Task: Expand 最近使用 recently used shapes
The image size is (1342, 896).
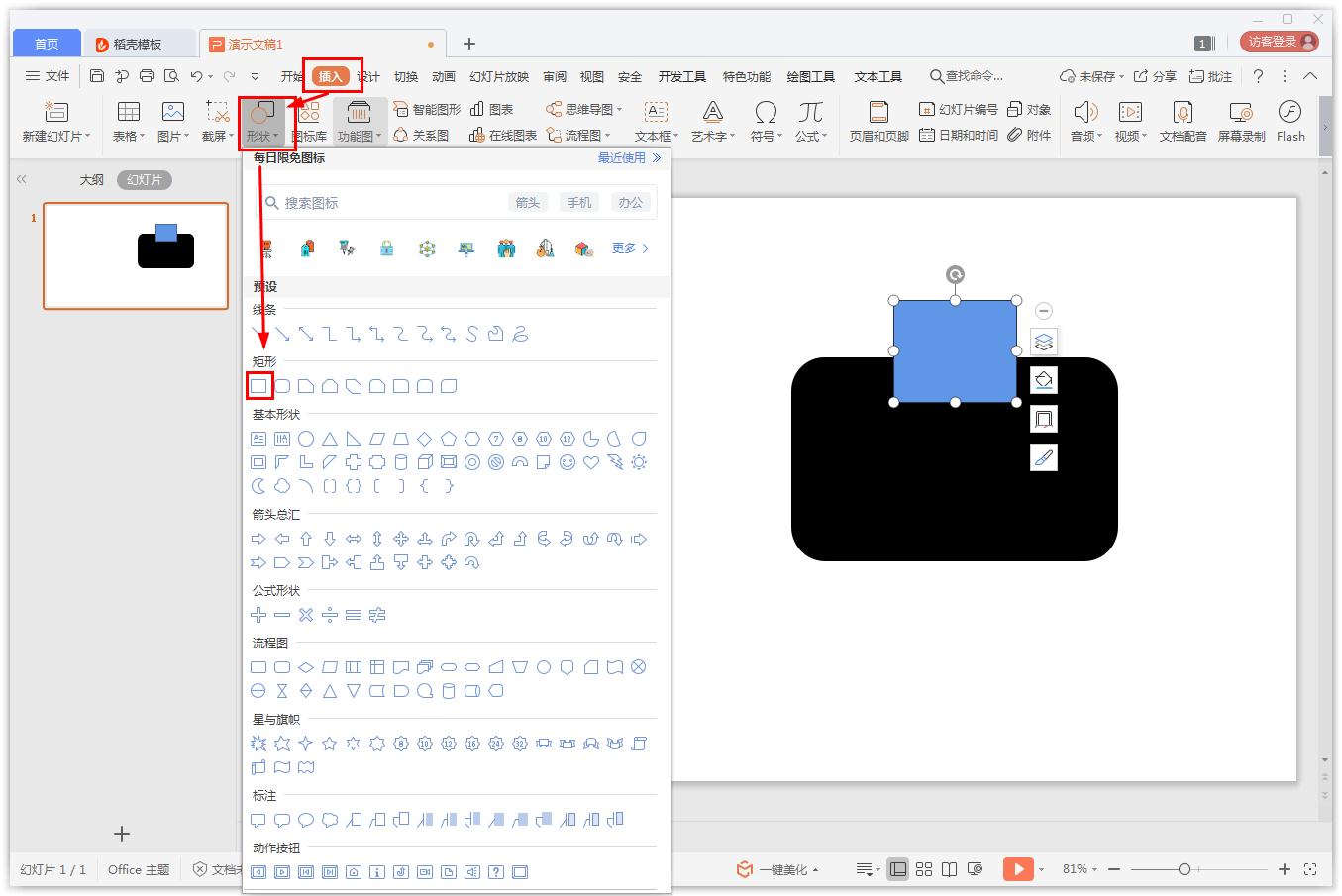Action: click(x=629, y=158)
